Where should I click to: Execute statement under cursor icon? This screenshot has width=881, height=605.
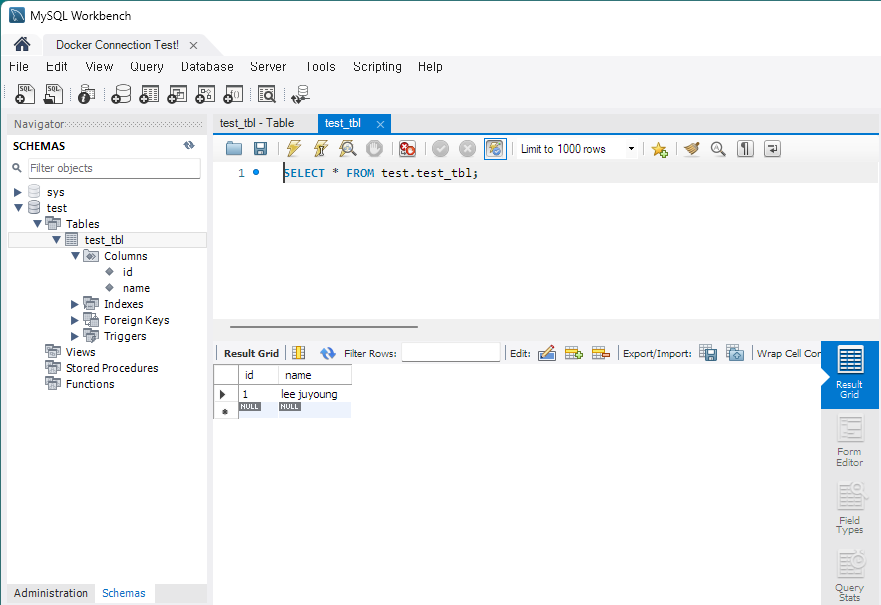tap(321, 149)
